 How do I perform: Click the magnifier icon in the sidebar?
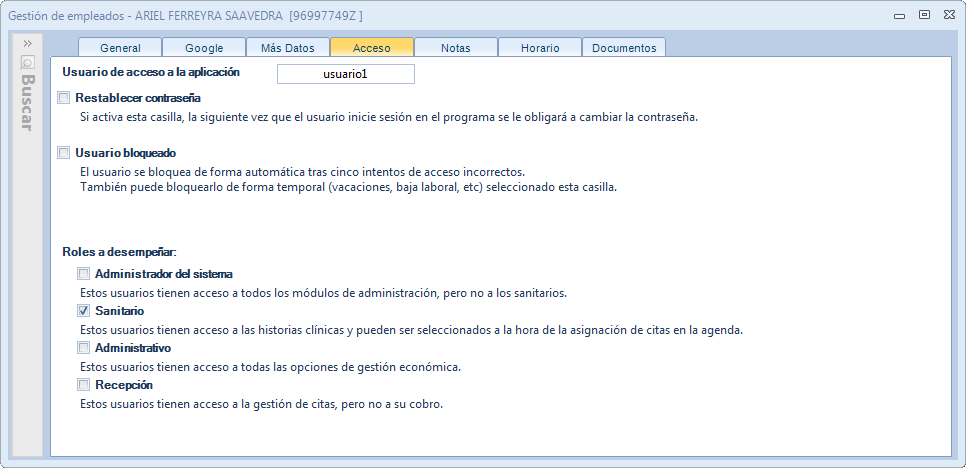28,61
